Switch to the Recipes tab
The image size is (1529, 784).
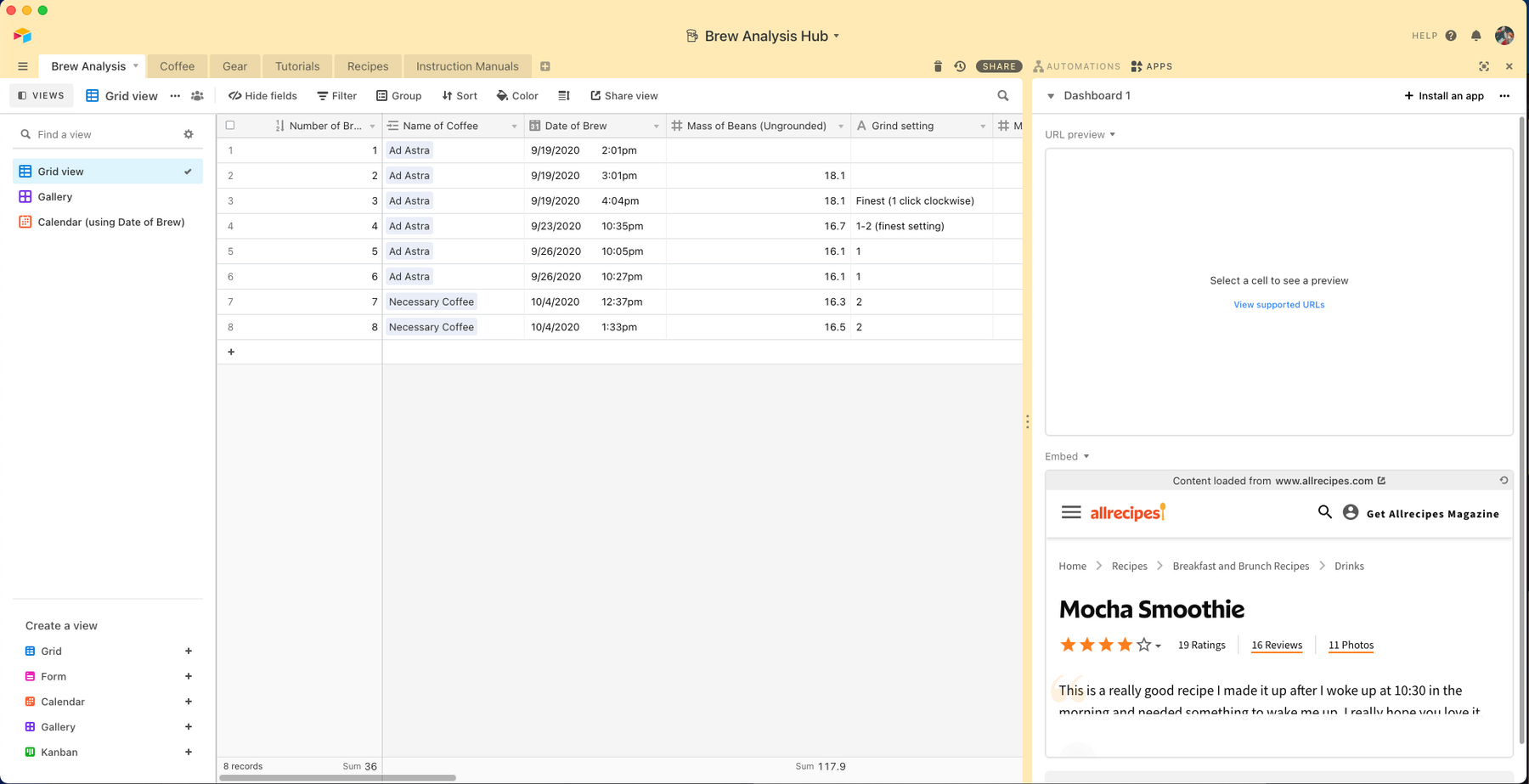pyautogui.click(x=367, y=66)
